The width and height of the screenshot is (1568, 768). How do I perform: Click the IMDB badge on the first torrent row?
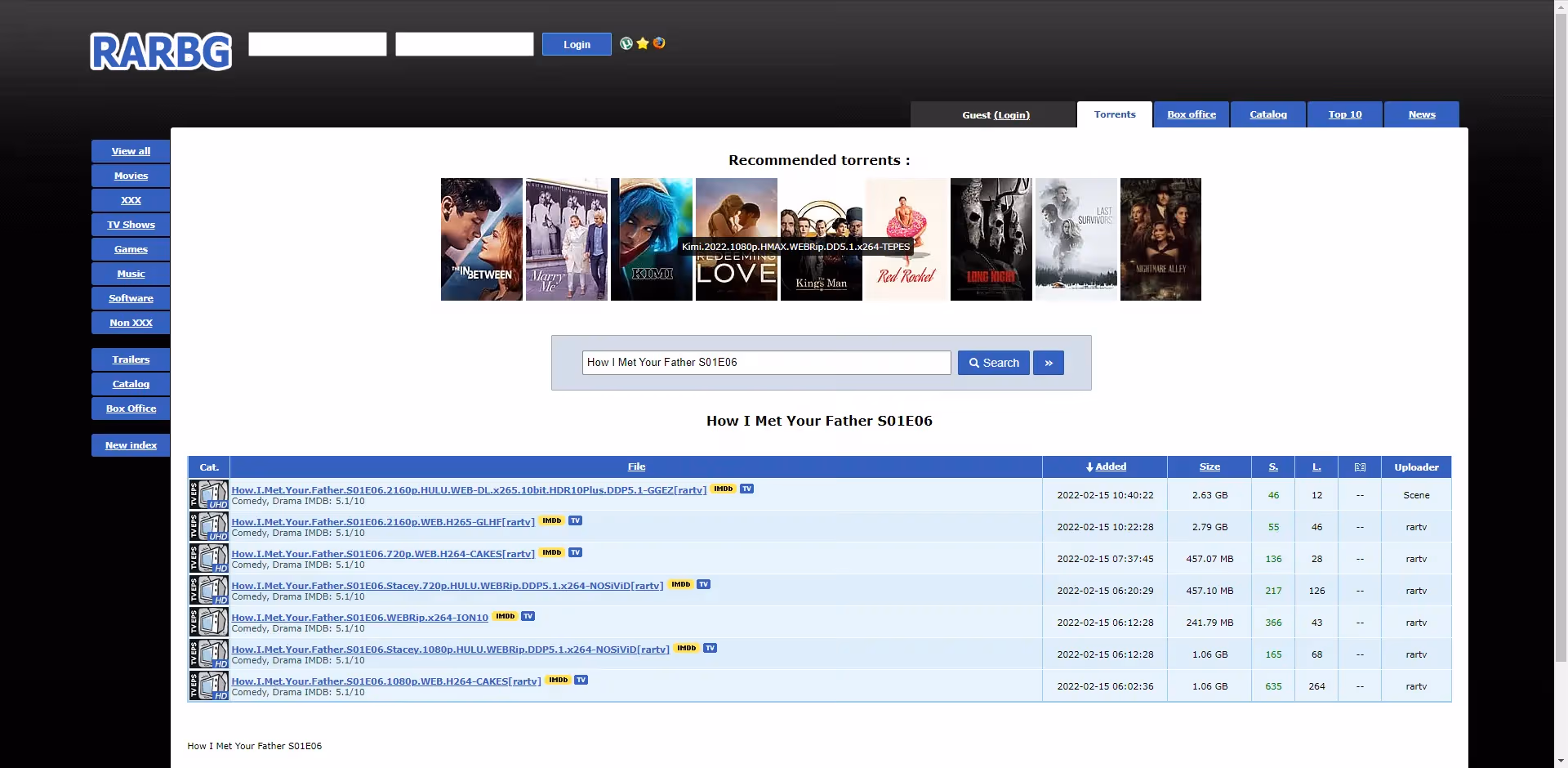[723, 489]
